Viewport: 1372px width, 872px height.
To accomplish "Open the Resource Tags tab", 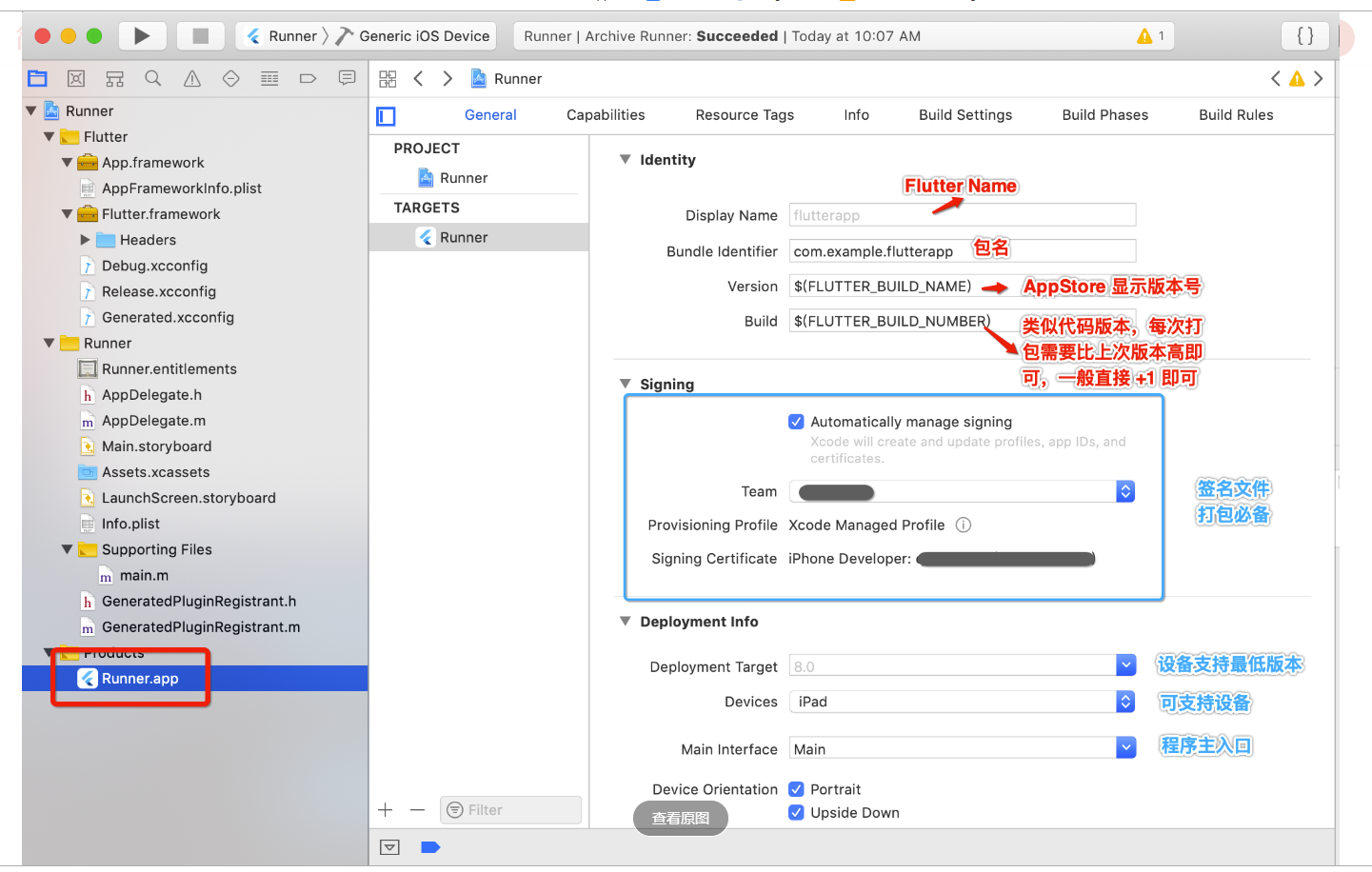I will pos(745,115).
